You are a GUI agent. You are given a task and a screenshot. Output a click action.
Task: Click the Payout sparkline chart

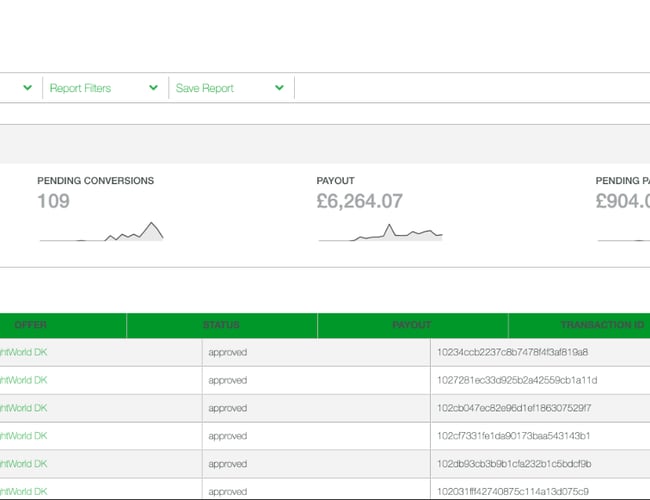coord(380,232)
